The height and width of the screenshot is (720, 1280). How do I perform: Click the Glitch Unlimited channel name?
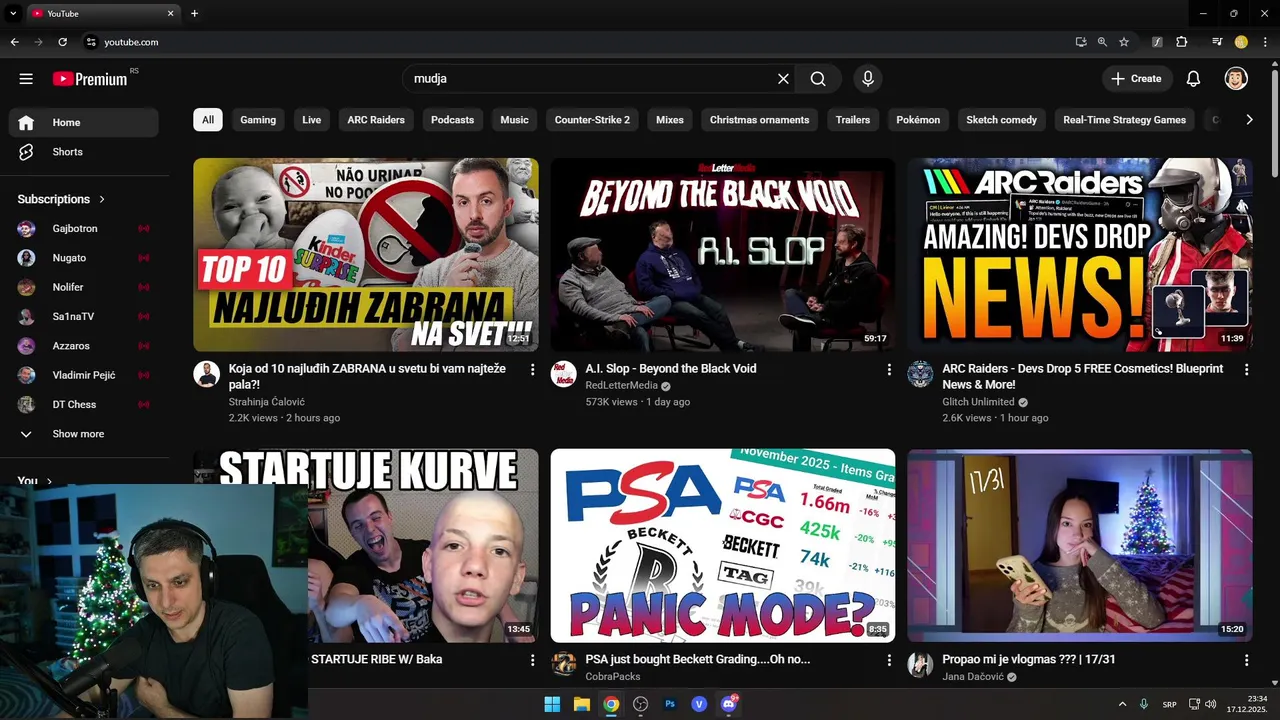pos(978,402)
